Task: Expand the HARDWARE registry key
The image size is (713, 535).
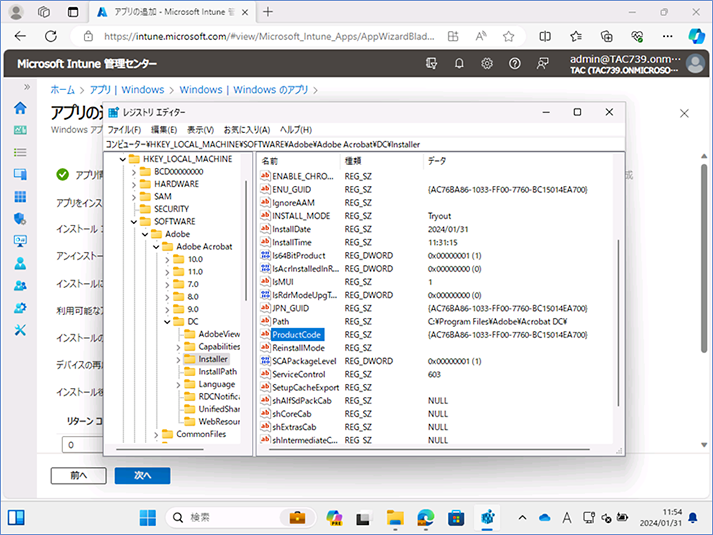Action: [x=134, y=185]
